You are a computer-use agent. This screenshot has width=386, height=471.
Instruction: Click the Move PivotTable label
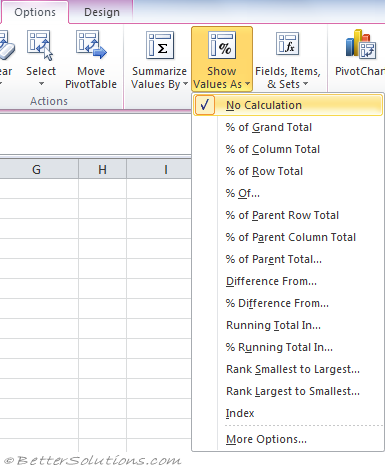(x=91, y=78)
